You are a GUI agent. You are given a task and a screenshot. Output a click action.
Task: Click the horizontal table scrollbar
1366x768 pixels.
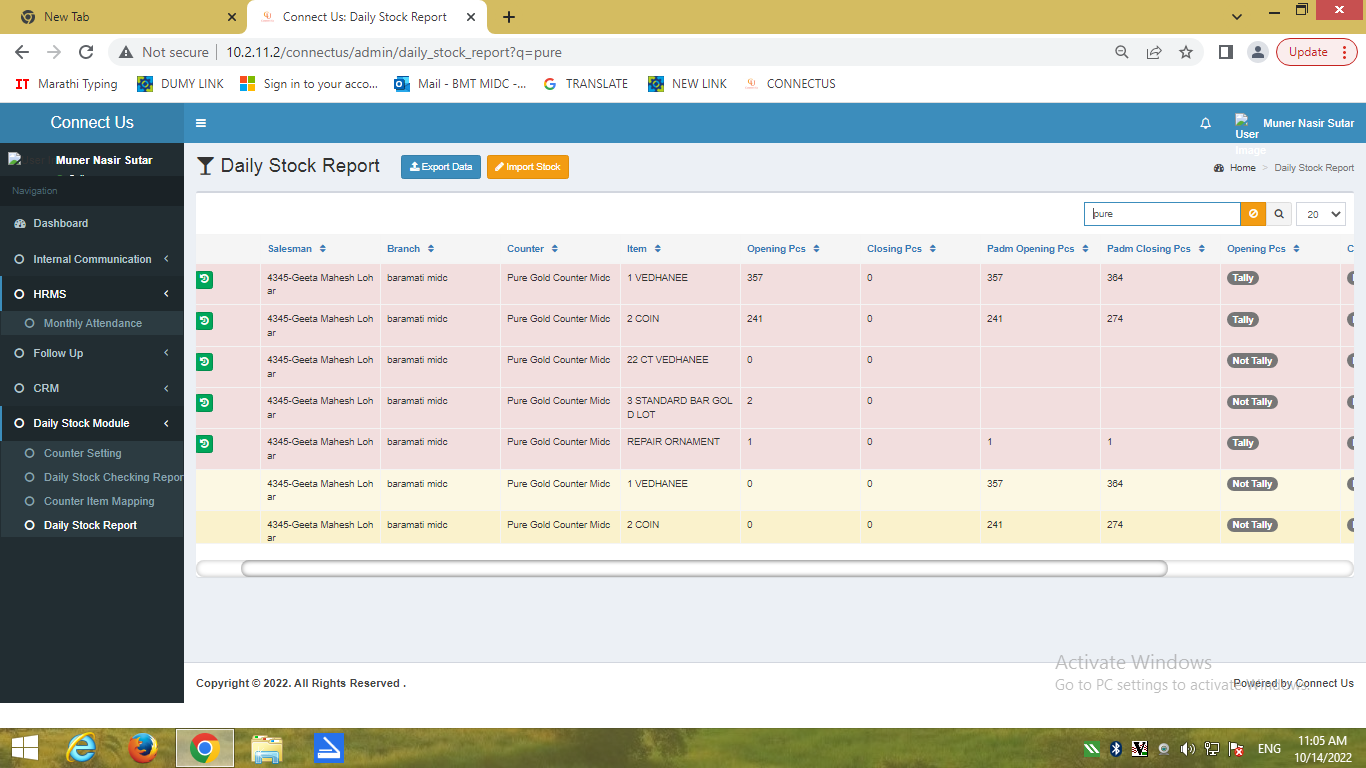pos(704,568)
